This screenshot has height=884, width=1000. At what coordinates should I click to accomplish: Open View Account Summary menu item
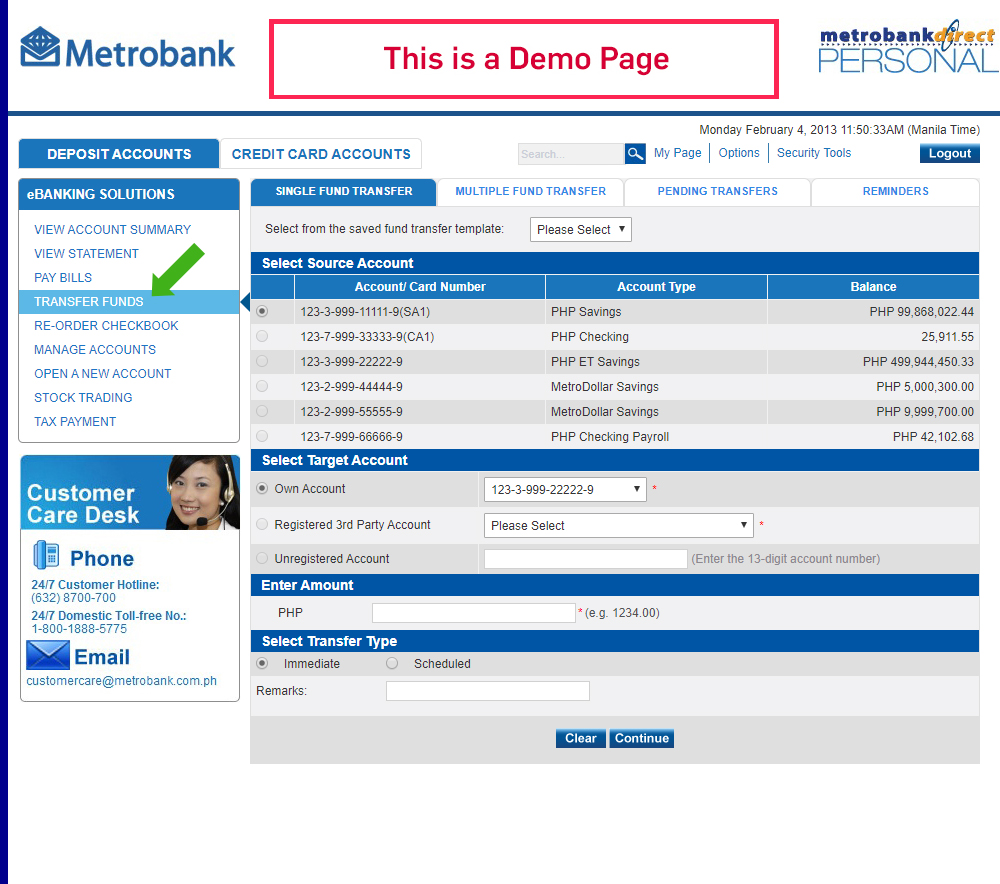(x=112, y=230)
